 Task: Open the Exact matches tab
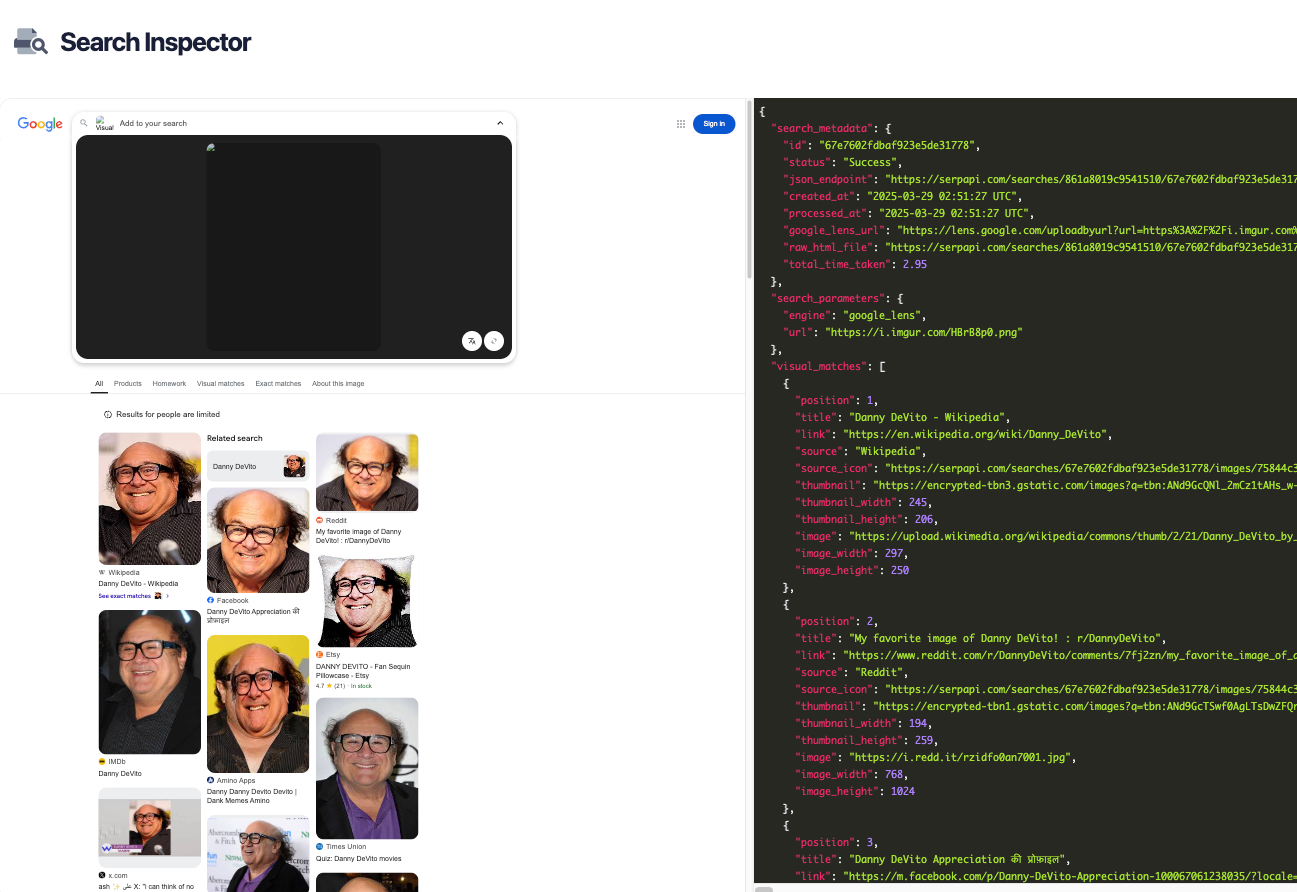(278, 384)
